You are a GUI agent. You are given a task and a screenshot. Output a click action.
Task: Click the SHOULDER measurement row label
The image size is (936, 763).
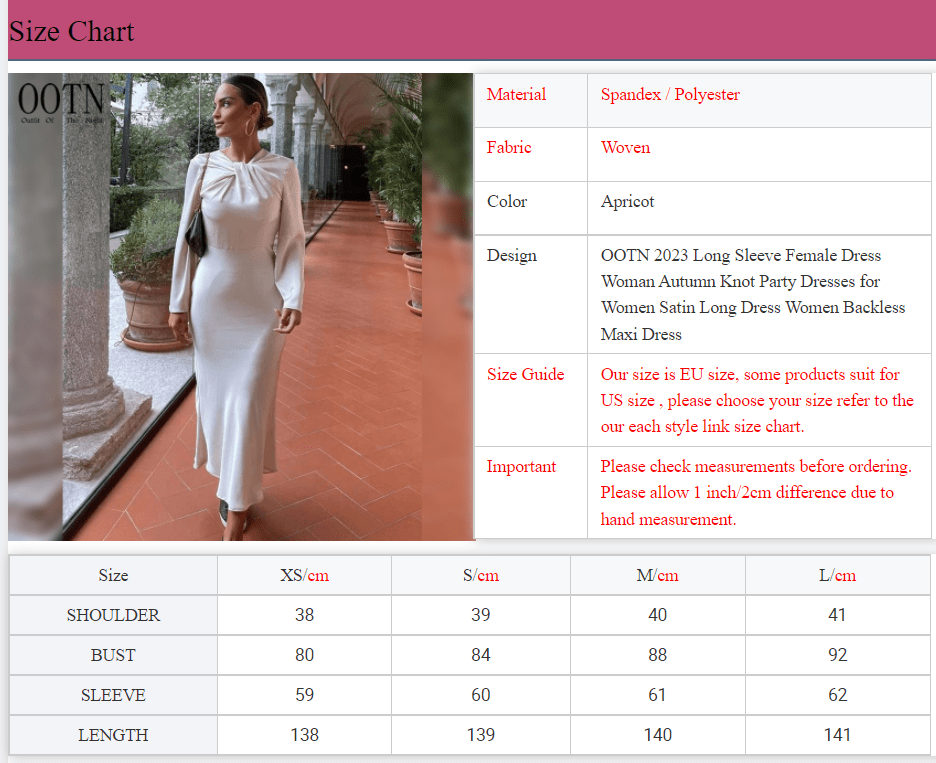(113, 615)
